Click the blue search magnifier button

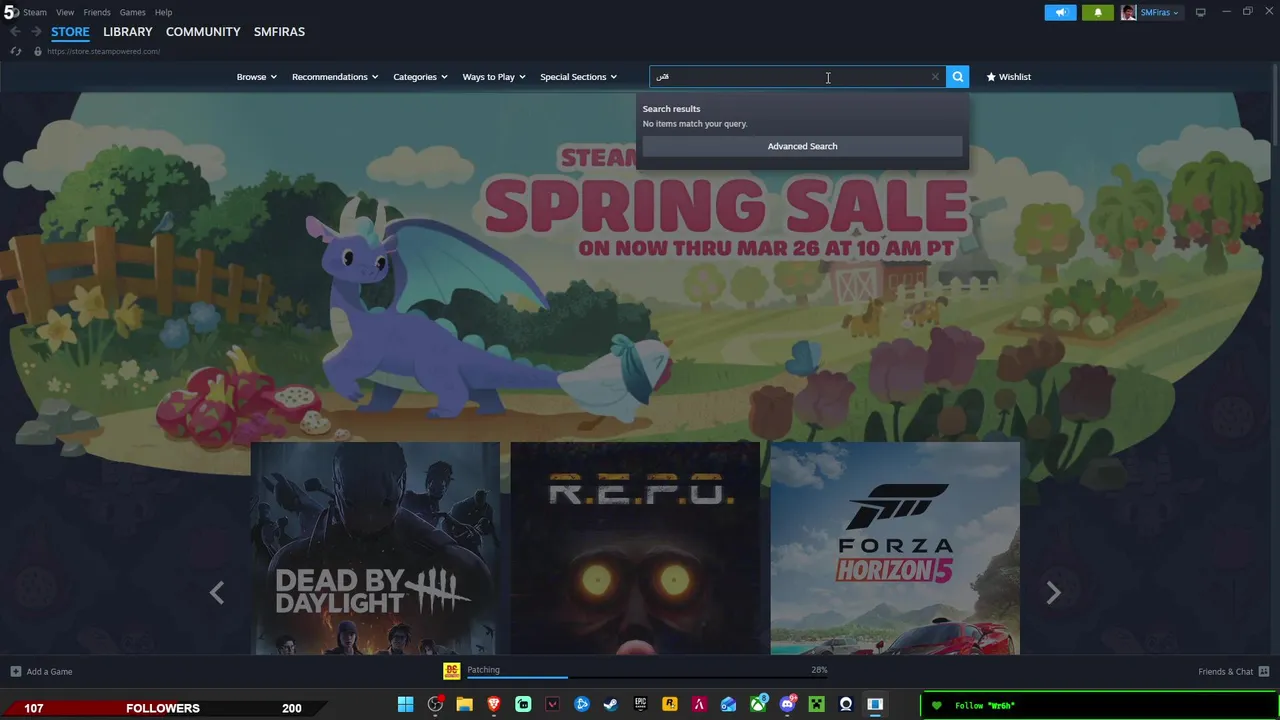pos(957,77)
